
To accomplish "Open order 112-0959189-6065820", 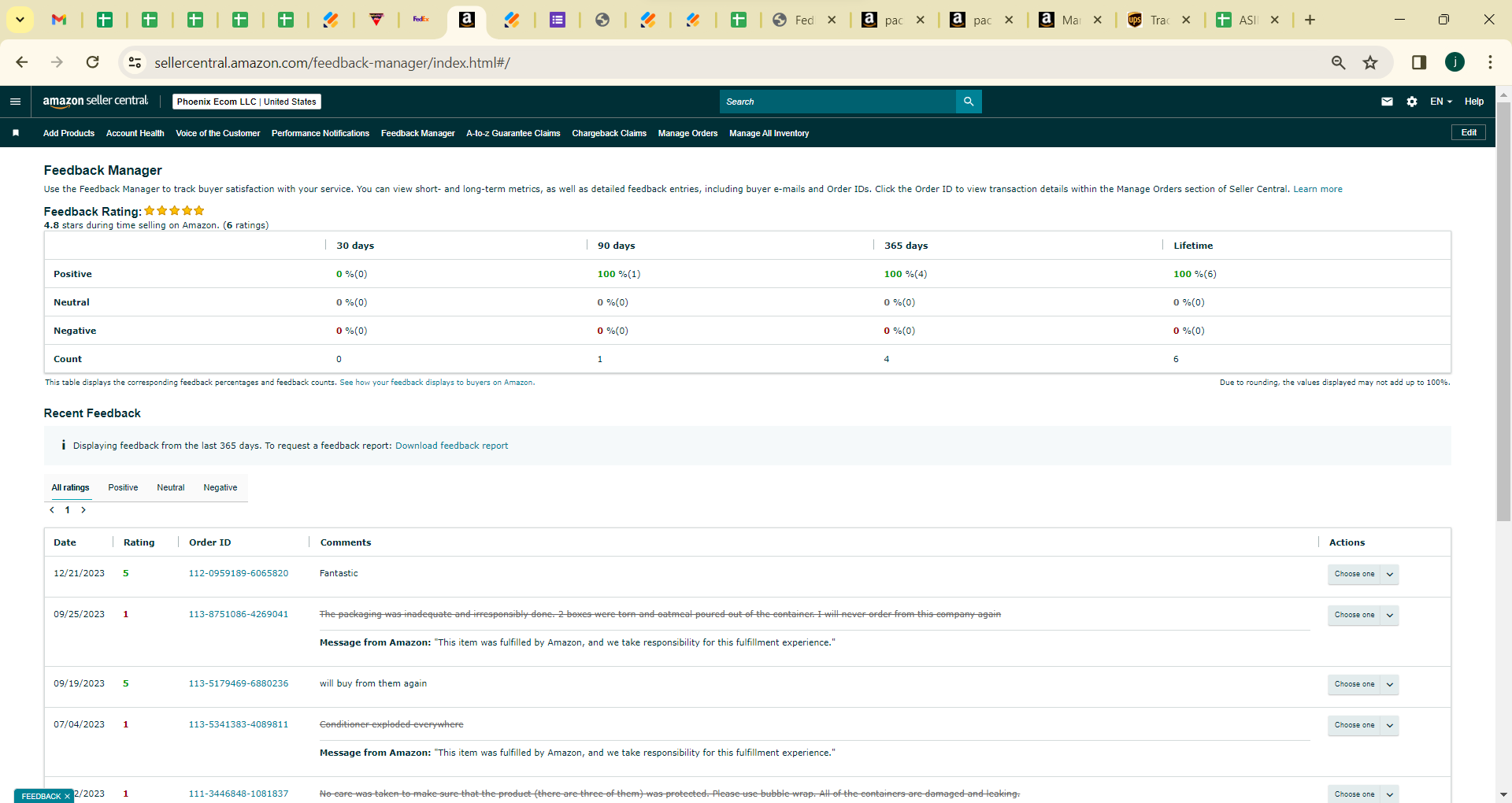I will click(x=239, y=573).
